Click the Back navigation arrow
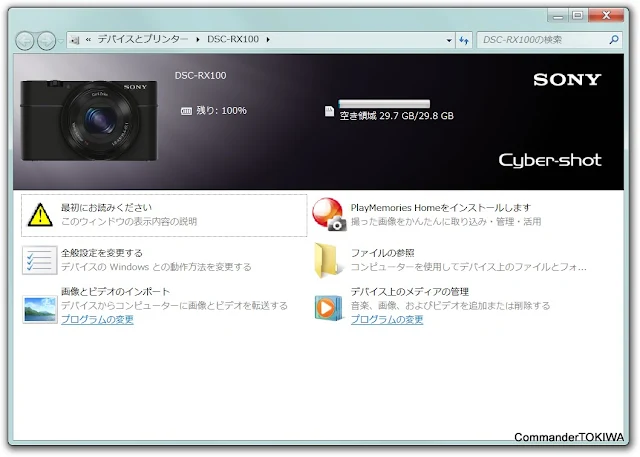640x457 pixels. point(24,40)
